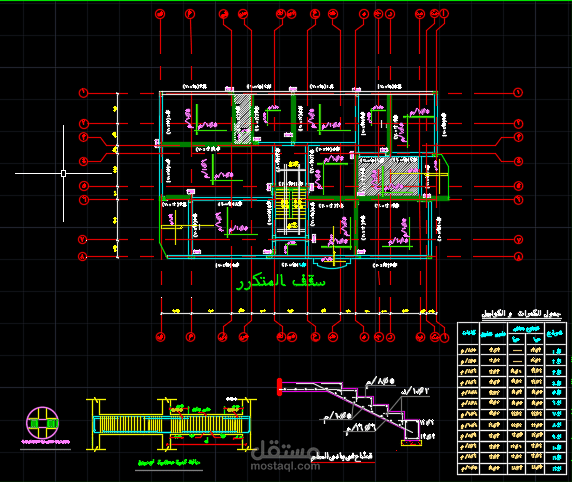Pick the white vertical dimension line left of plan
This screenshot has width=572, height=482.
pyautogui.click(x=117, y=175)
